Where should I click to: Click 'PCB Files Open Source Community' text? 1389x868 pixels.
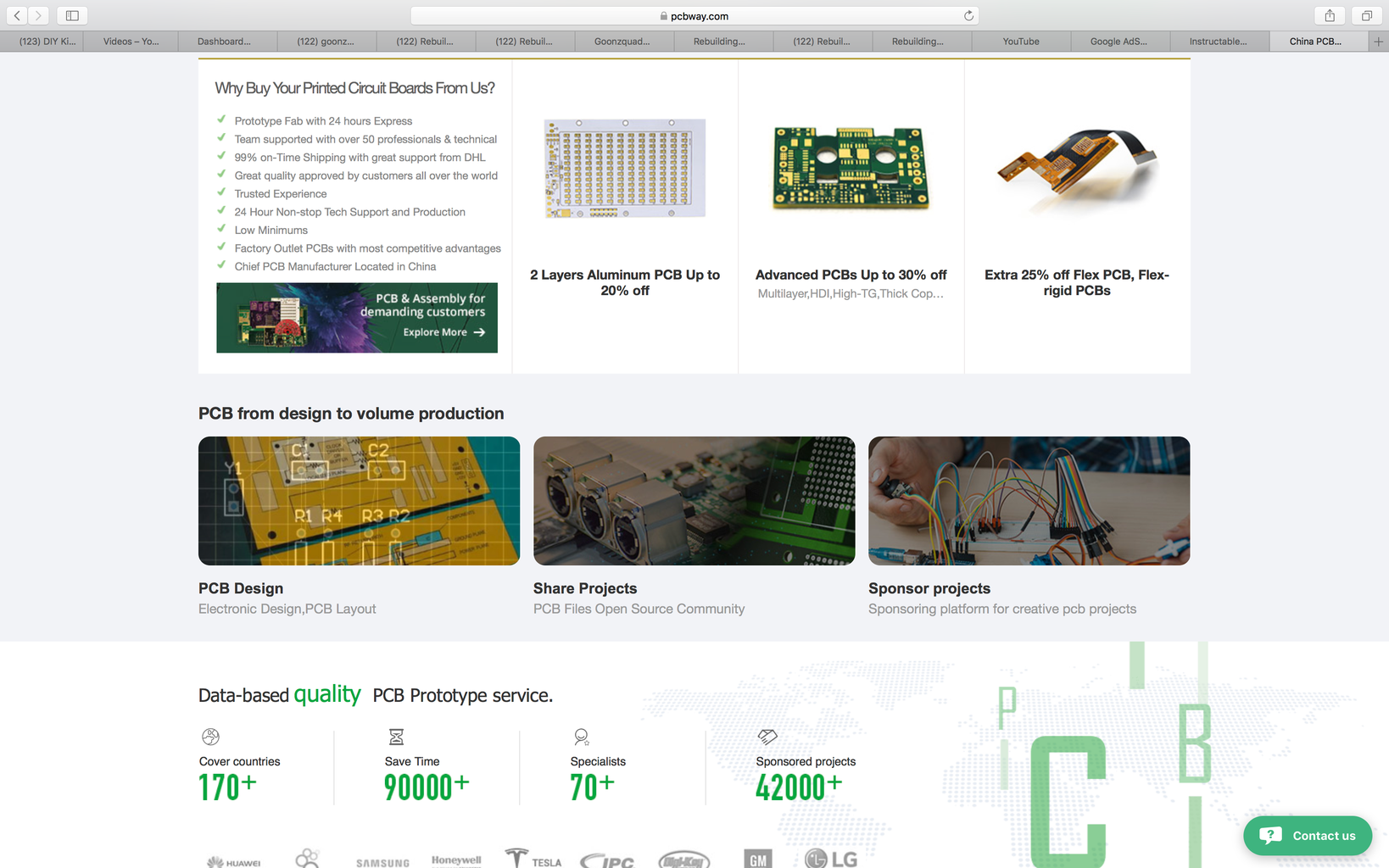coord(639,609)
